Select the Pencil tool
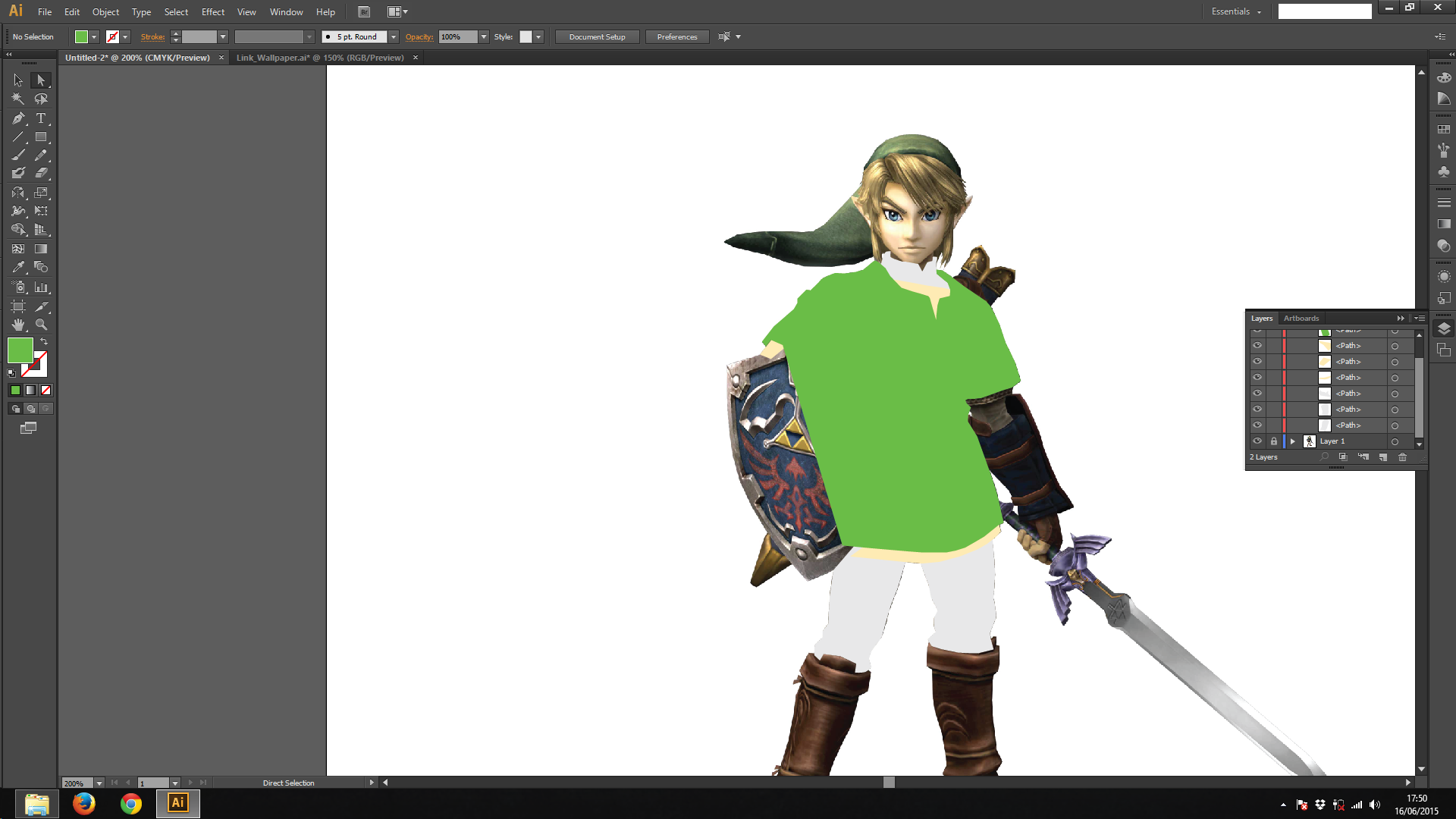Image resolution: width=1456 pixels, height=819 pixels. pyautogui.click(x=41, y=155)
